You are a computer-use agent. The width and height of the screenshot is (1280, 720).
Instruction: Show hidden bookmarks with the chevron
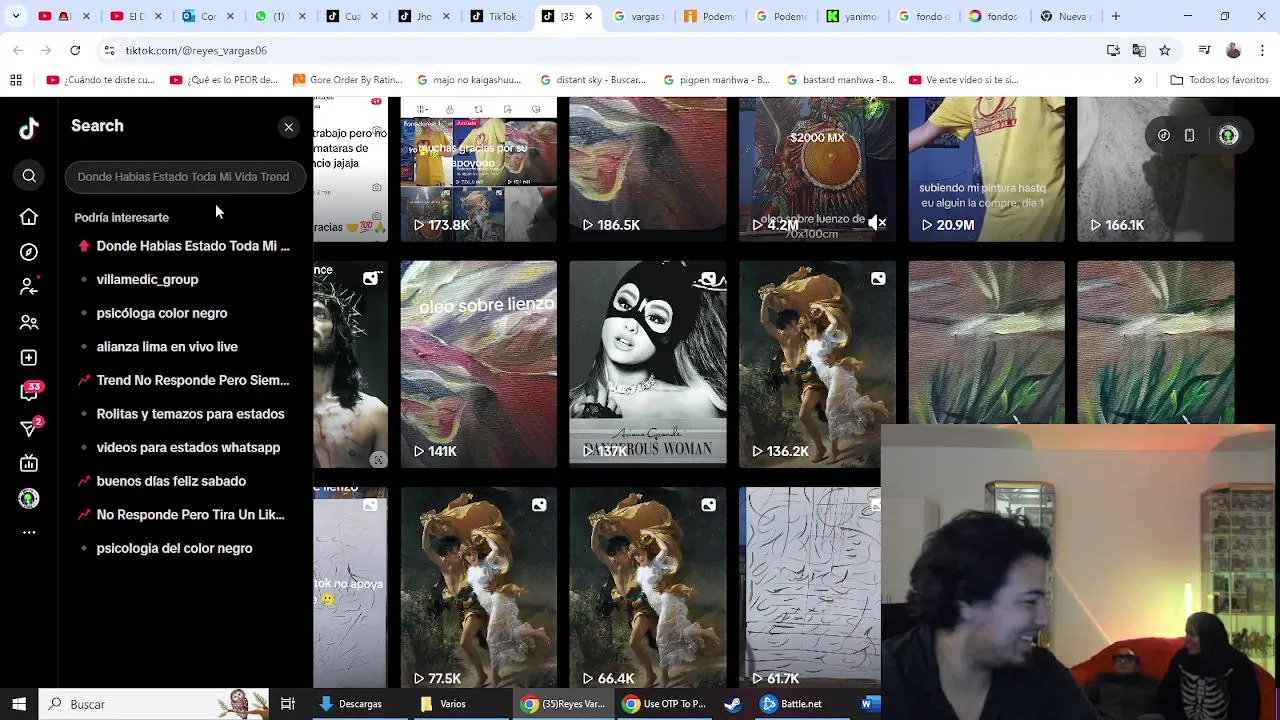click(1138, 80)
